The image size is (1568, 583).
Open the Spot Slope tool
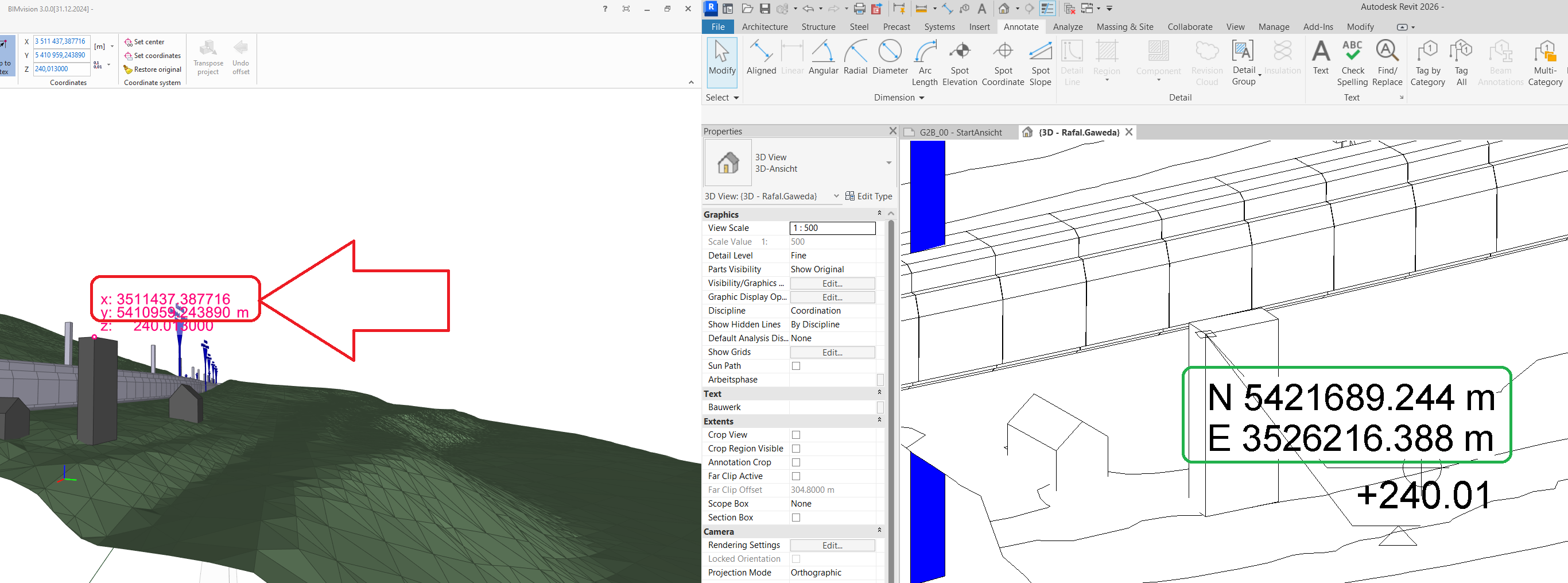[x=1039, y=61]
